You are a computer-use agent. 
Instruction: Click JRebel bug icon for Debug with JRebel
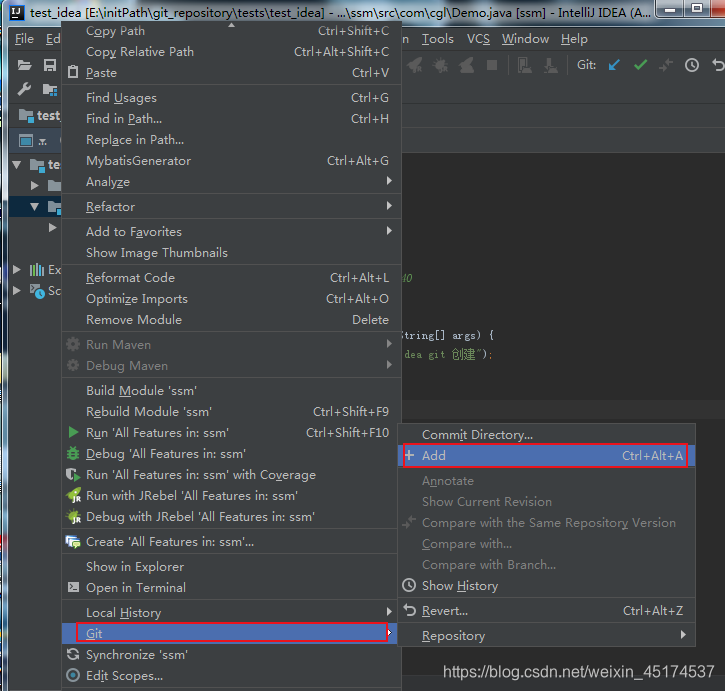tap(74, 516)
